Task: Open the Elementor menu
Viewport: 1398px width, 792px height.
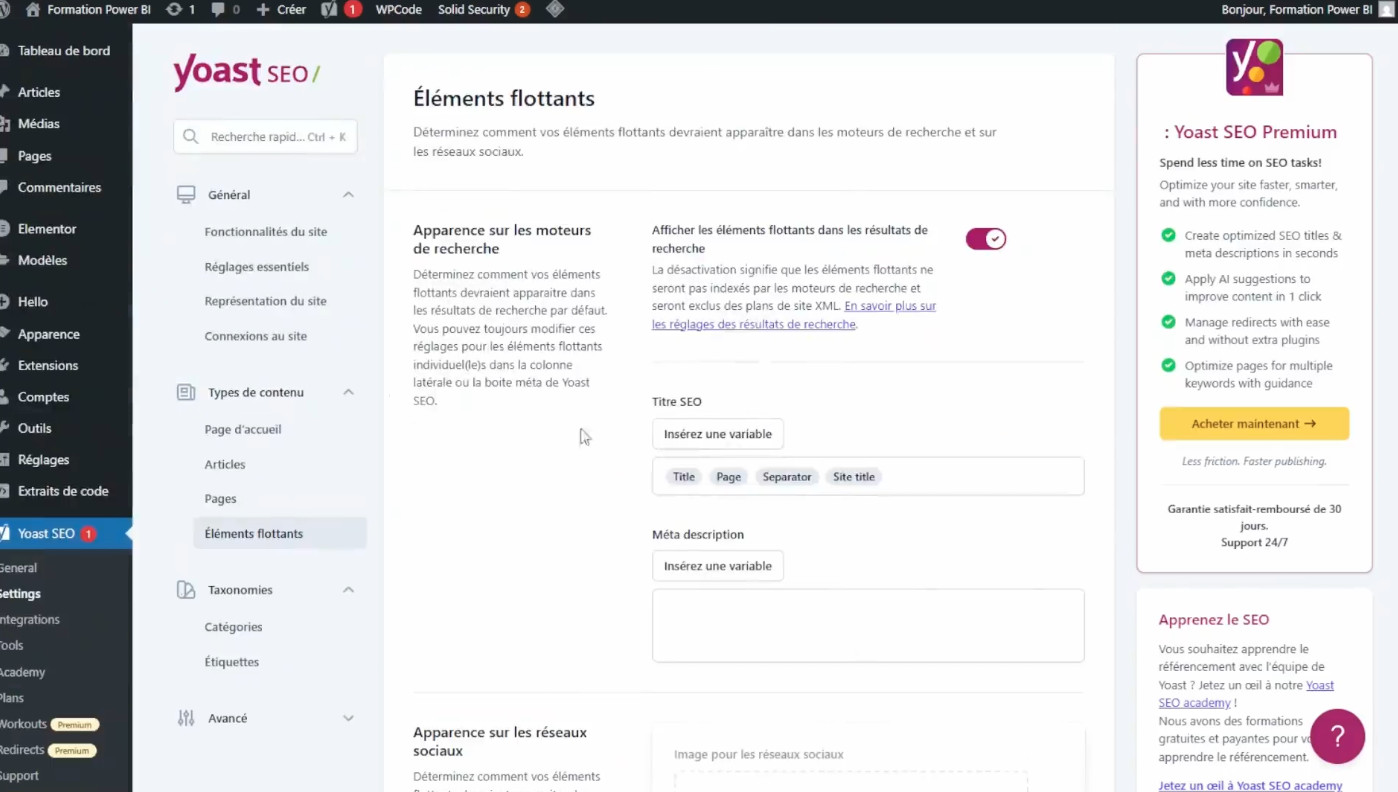Action: (x=47, y=229)
